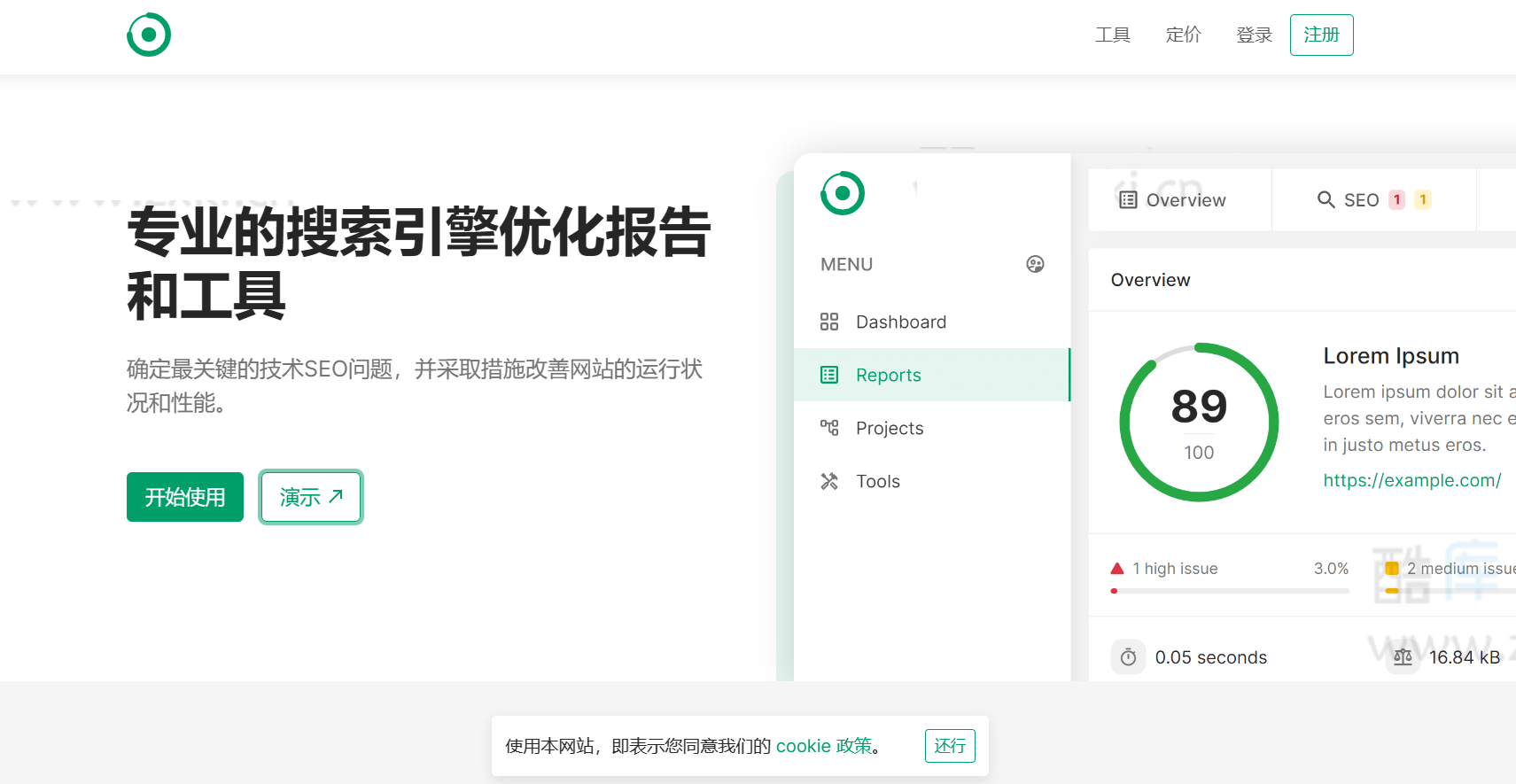Click the balance scale page size icon
The width and height of the screenshot is (1516, 784).
pos(1403,657)
